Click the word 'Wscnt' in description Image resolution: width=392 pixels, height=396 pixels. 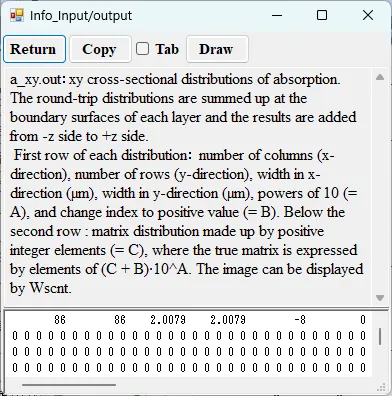point(50,288)
